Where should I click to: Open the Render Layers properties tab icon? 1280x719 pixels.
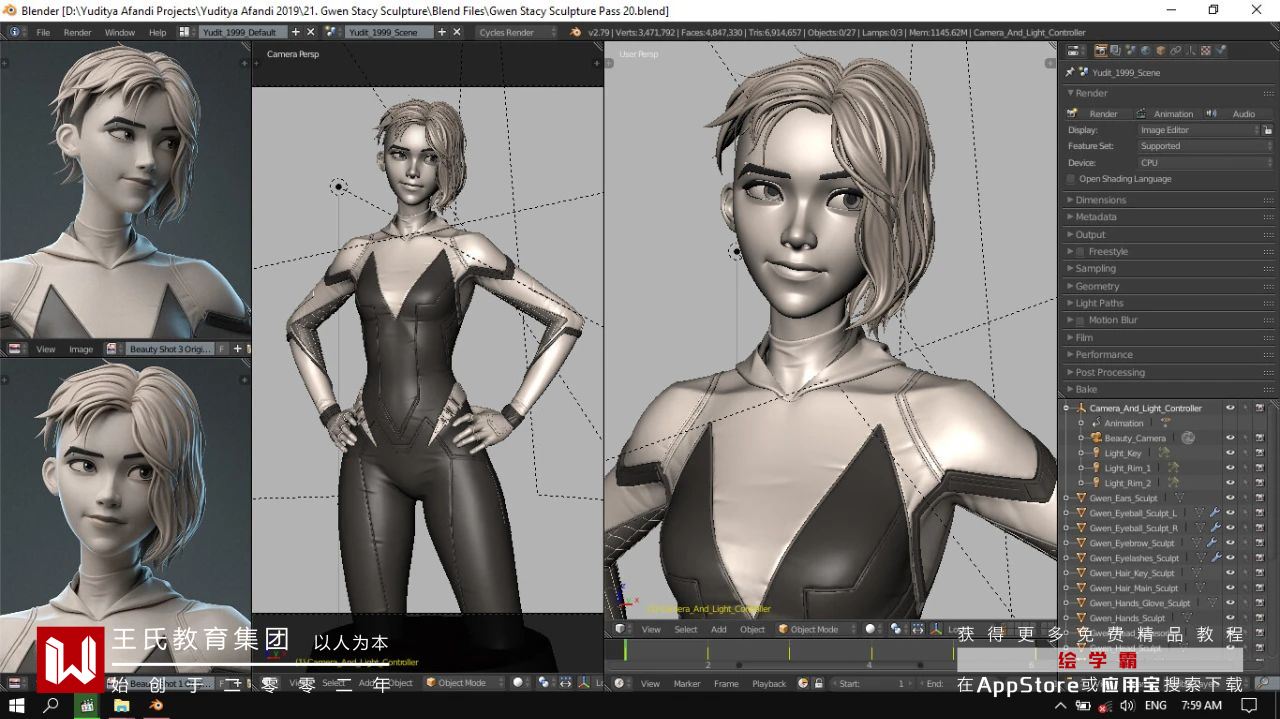[x=1115, y=50]
